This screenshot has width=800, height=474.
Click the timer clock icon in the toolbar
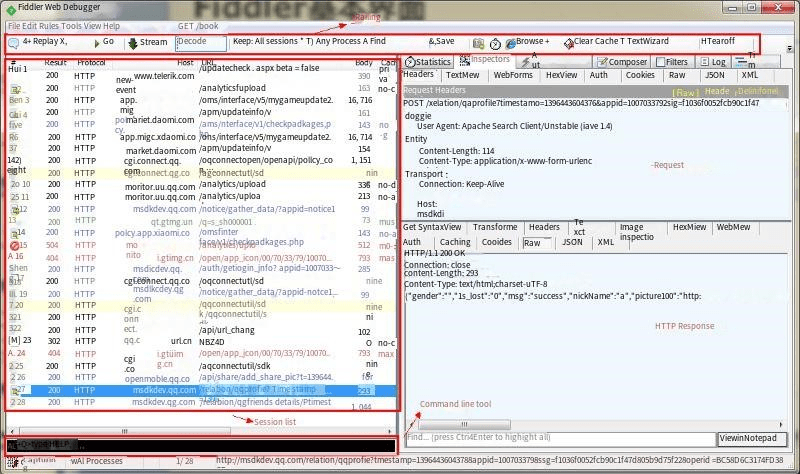pos(495,44)
